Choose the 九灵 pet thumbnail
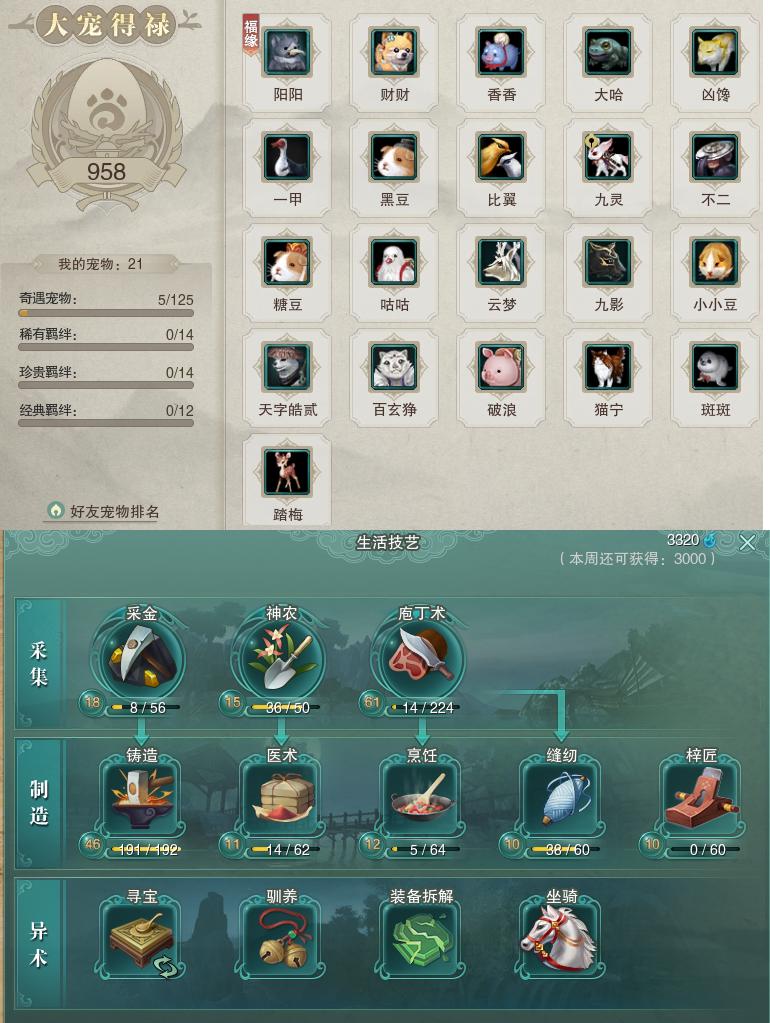770x1023 pixels. (x=608, y=157)
